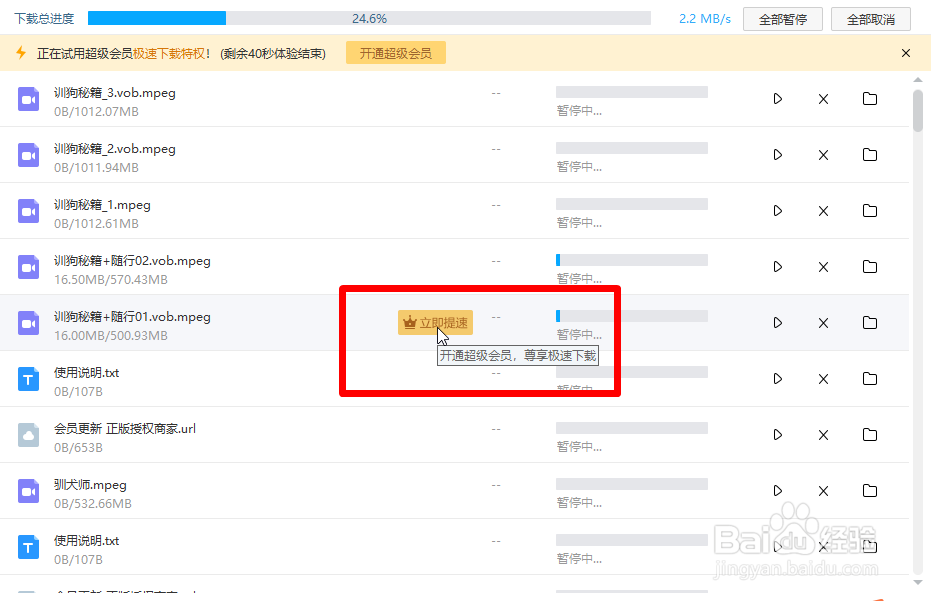Resume download of 驯犬师.mpeg
The width and height of the screenshot is (931, 601).
(778, 491)
